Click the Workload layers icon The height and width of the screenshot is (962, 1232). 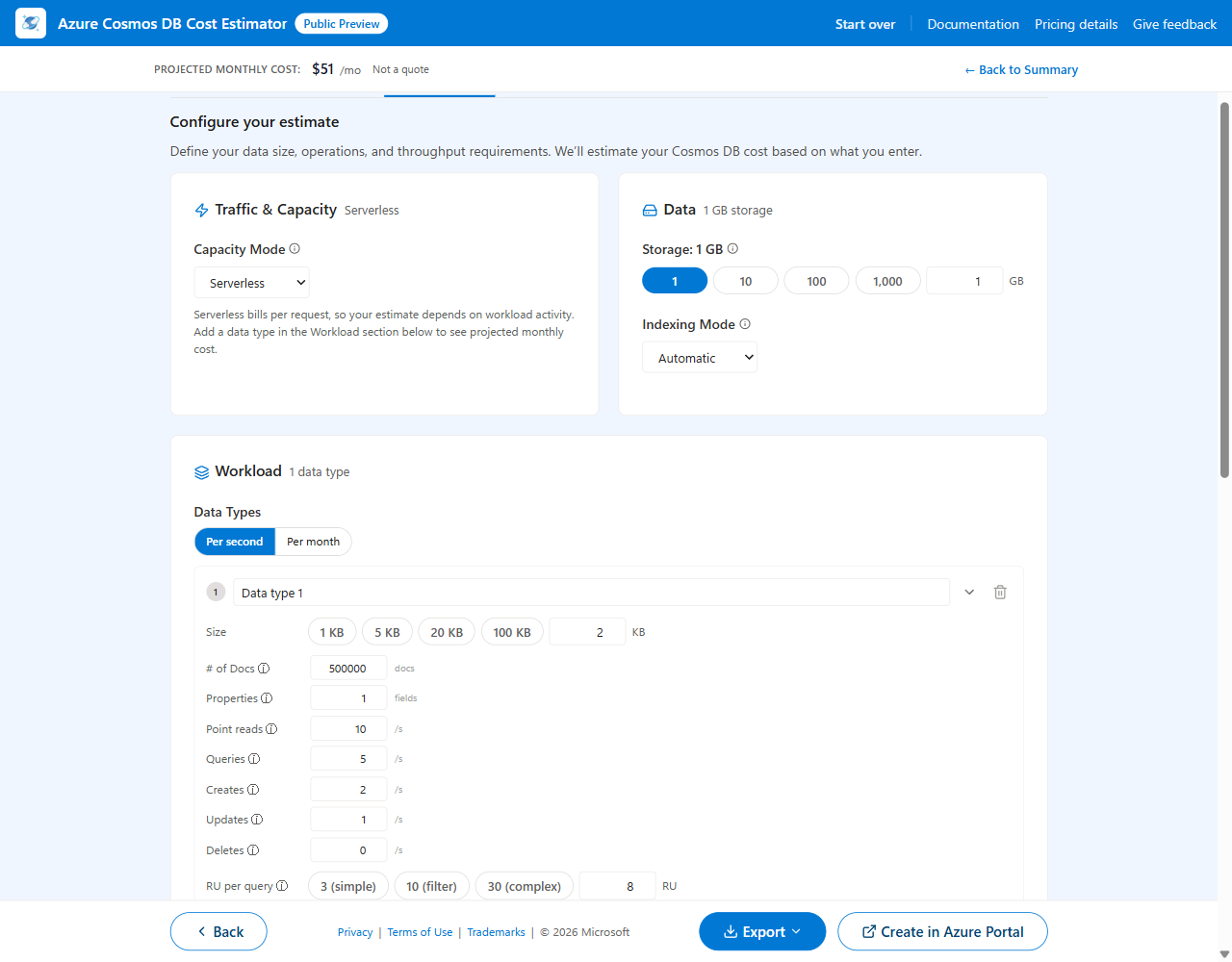click(201, 472)
